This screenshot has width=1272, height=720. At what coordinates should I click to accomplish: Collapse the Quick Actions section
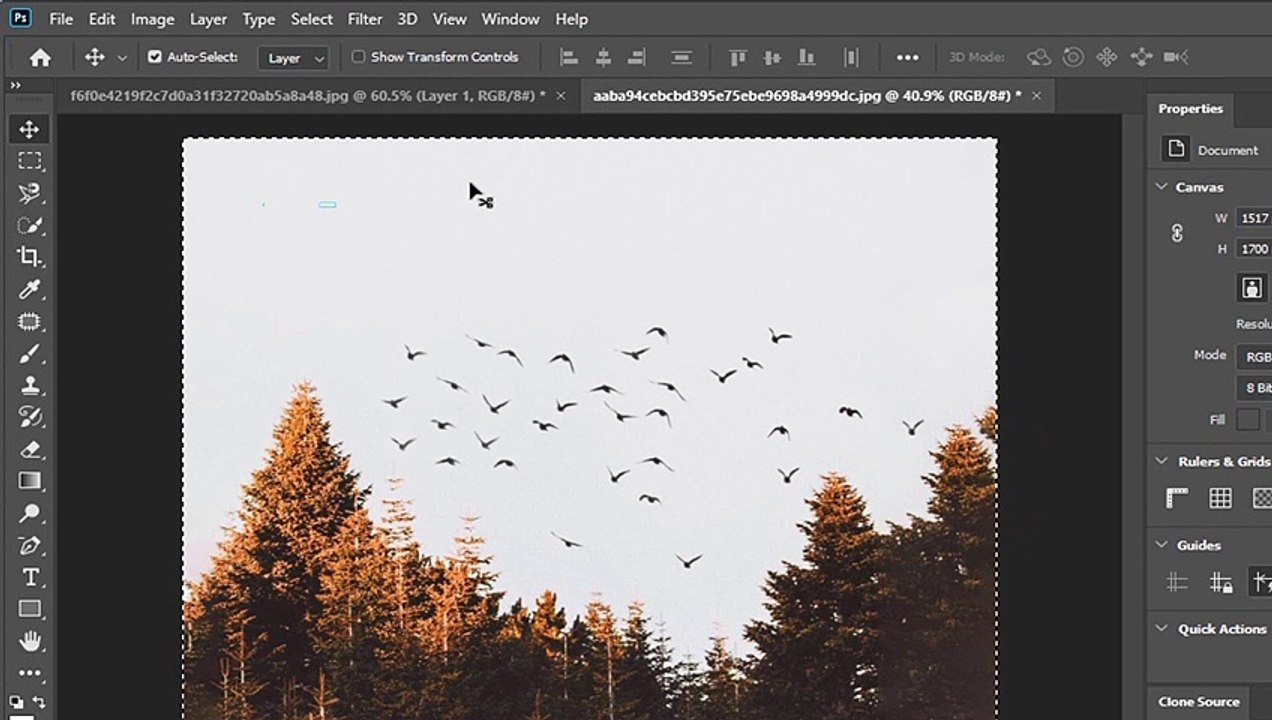[1161, 629]
